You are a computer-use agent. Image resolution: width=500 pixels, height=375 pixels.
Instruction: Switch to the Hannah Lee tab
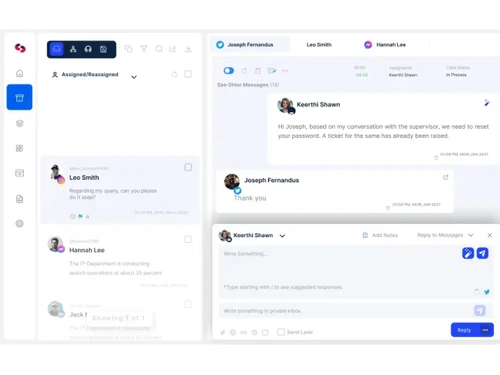tap(385, 45)
